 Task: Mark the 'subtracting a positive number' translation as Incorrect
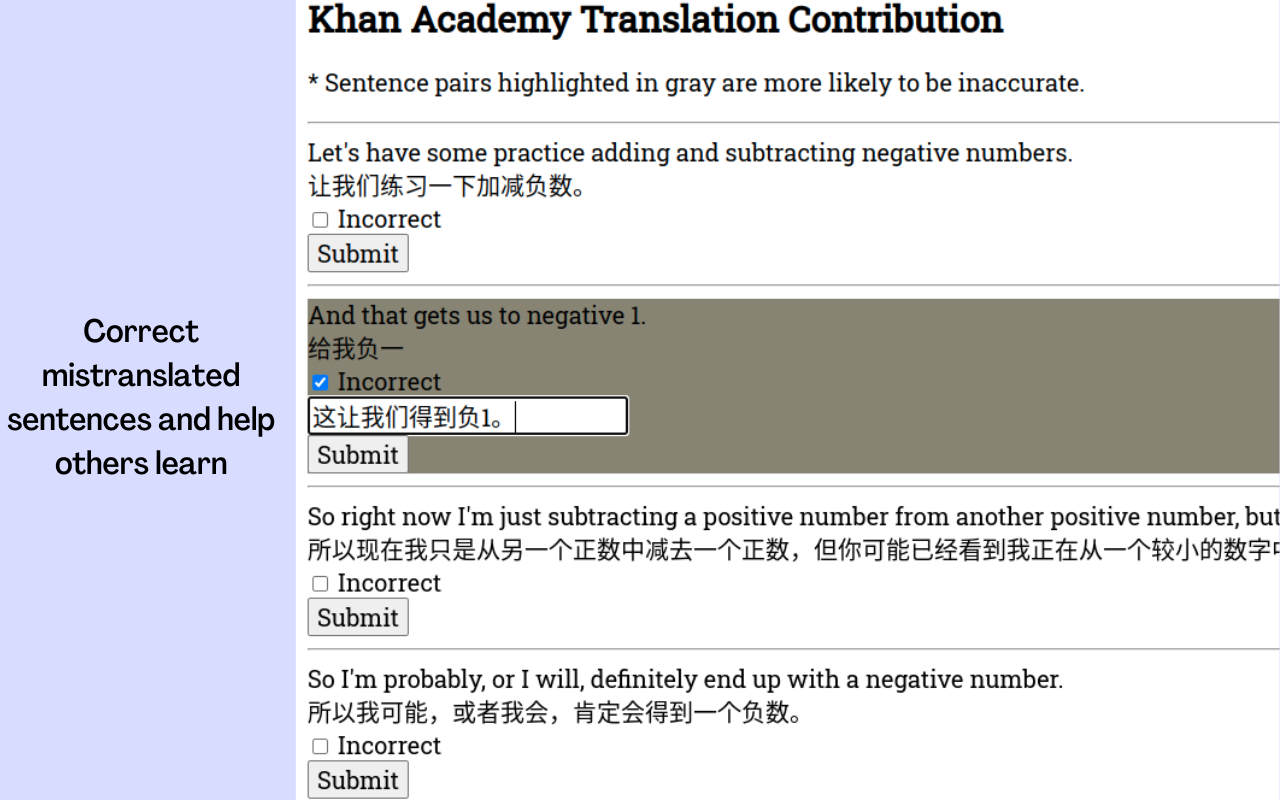pos(320,583)
